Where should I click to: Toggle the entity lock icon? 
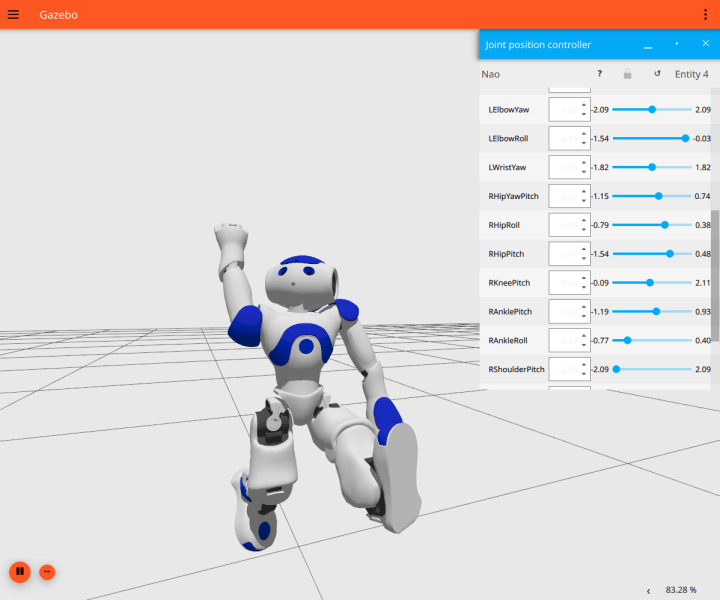tap(627, 74)
